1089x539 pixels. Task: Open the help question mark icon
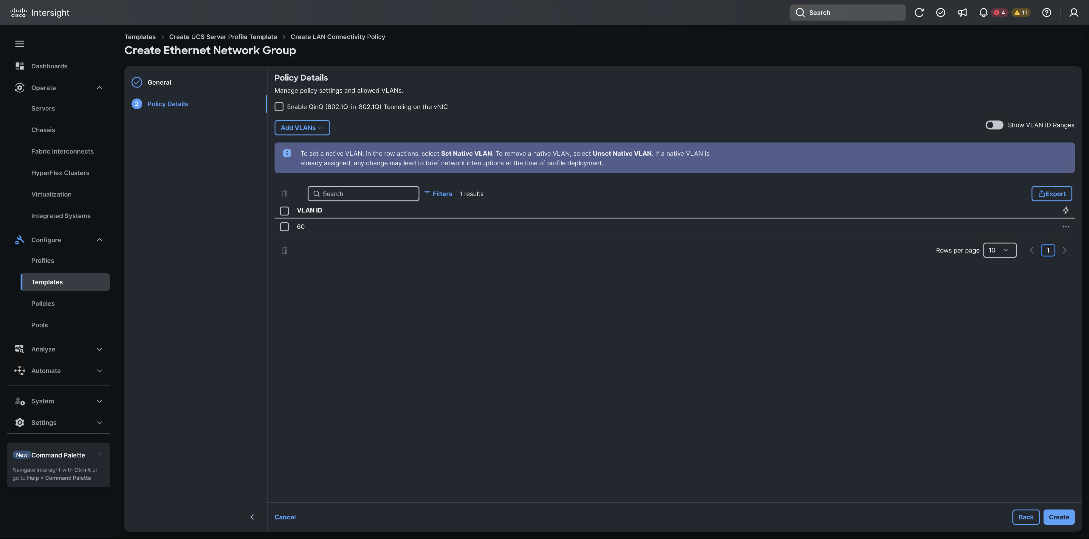(1047, 13)
